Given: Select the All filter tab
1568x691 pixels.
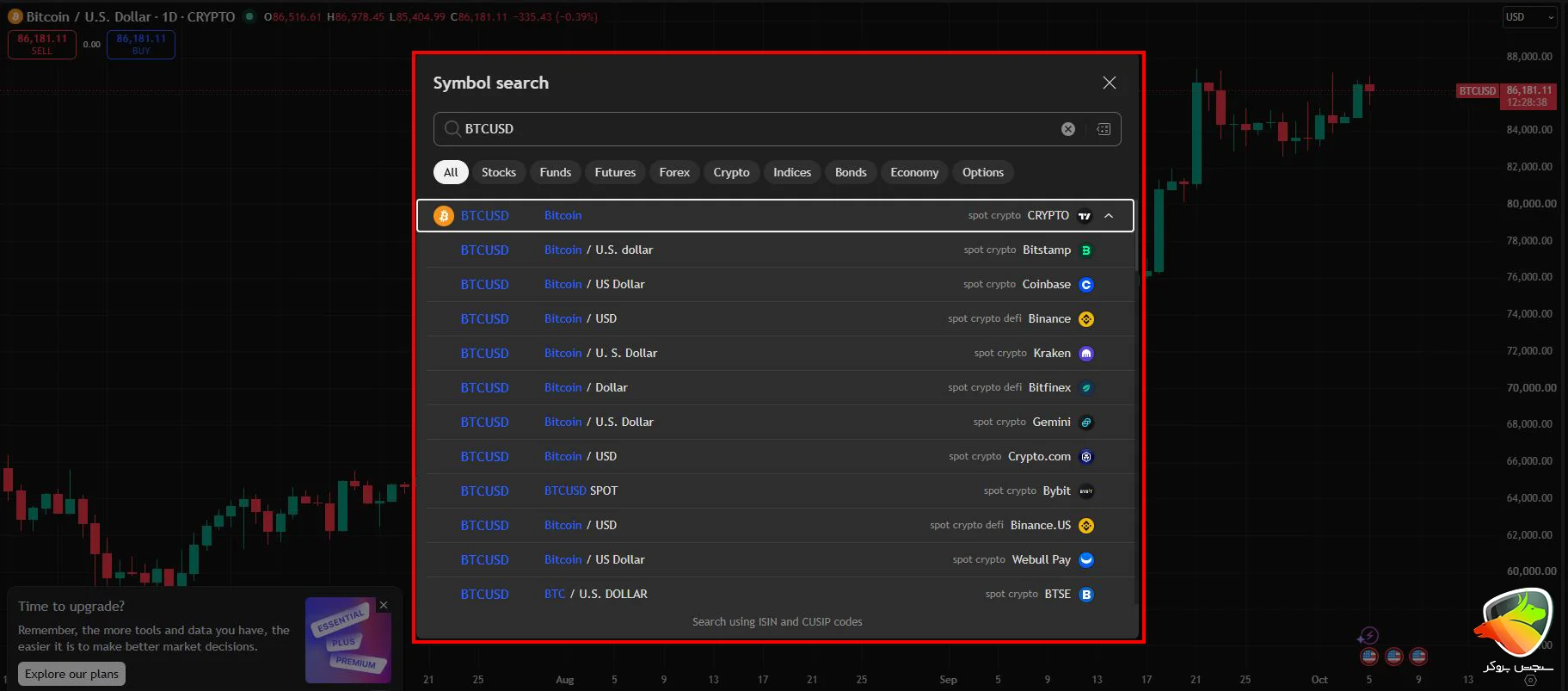Looking at the screenshot, I should coord(451,172).
